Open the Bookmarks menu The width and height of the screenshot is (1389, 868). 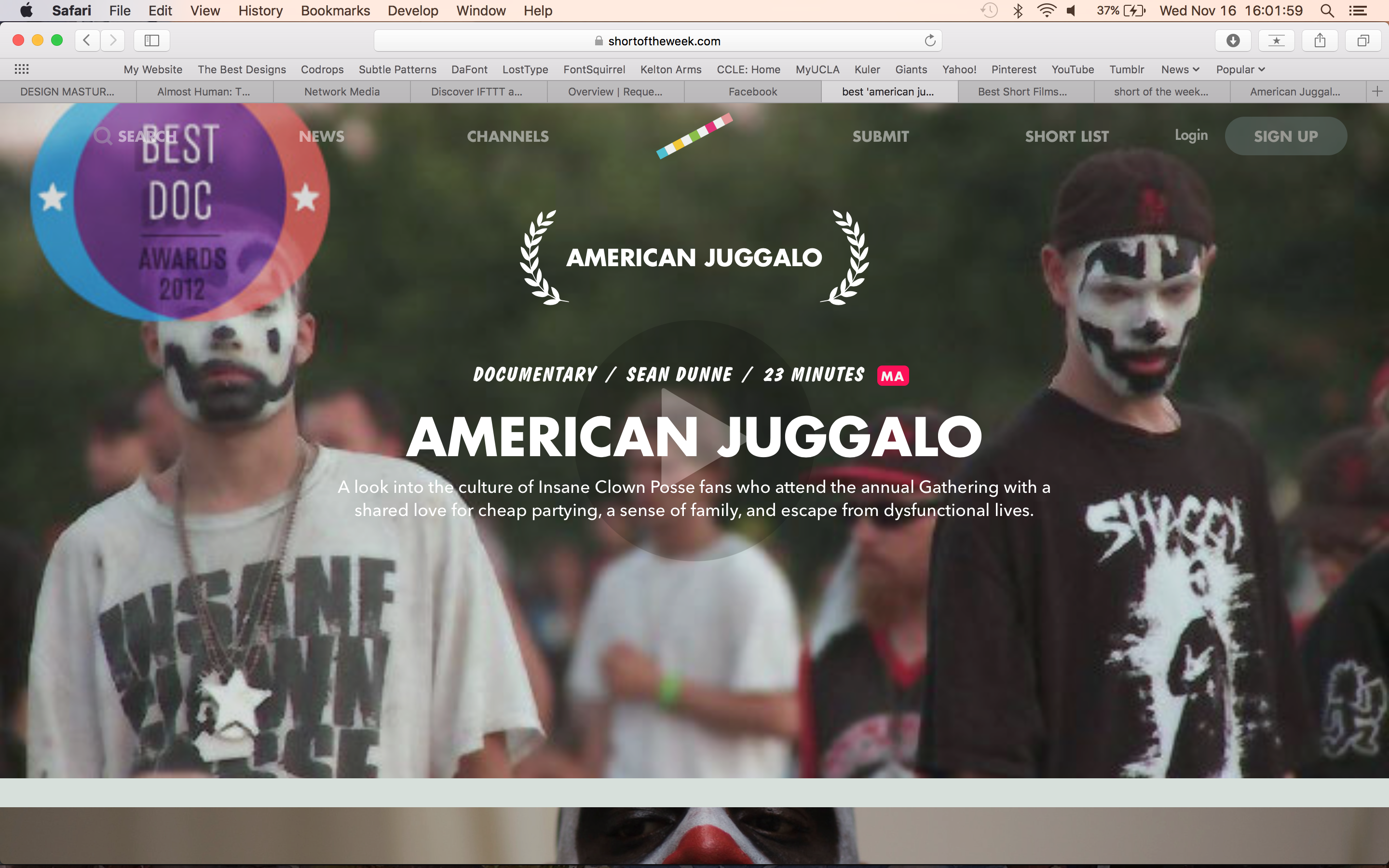pyautogui.click(x=335, y=10)
